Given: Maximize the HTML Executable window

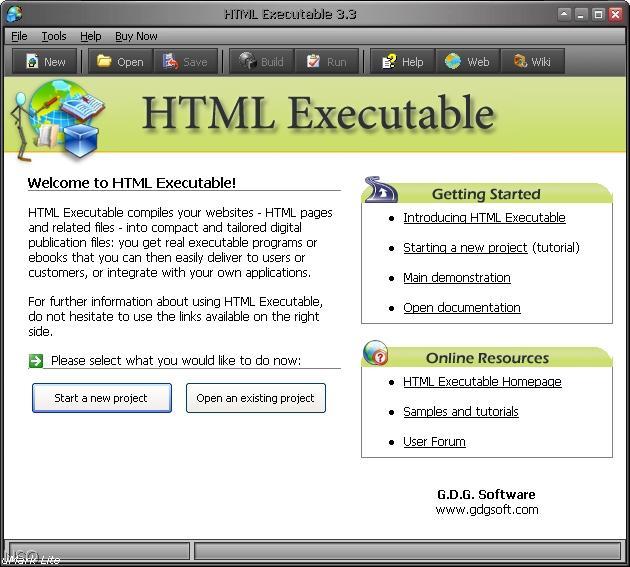Looking at the screenshot, I should click(x=598, y=15).
